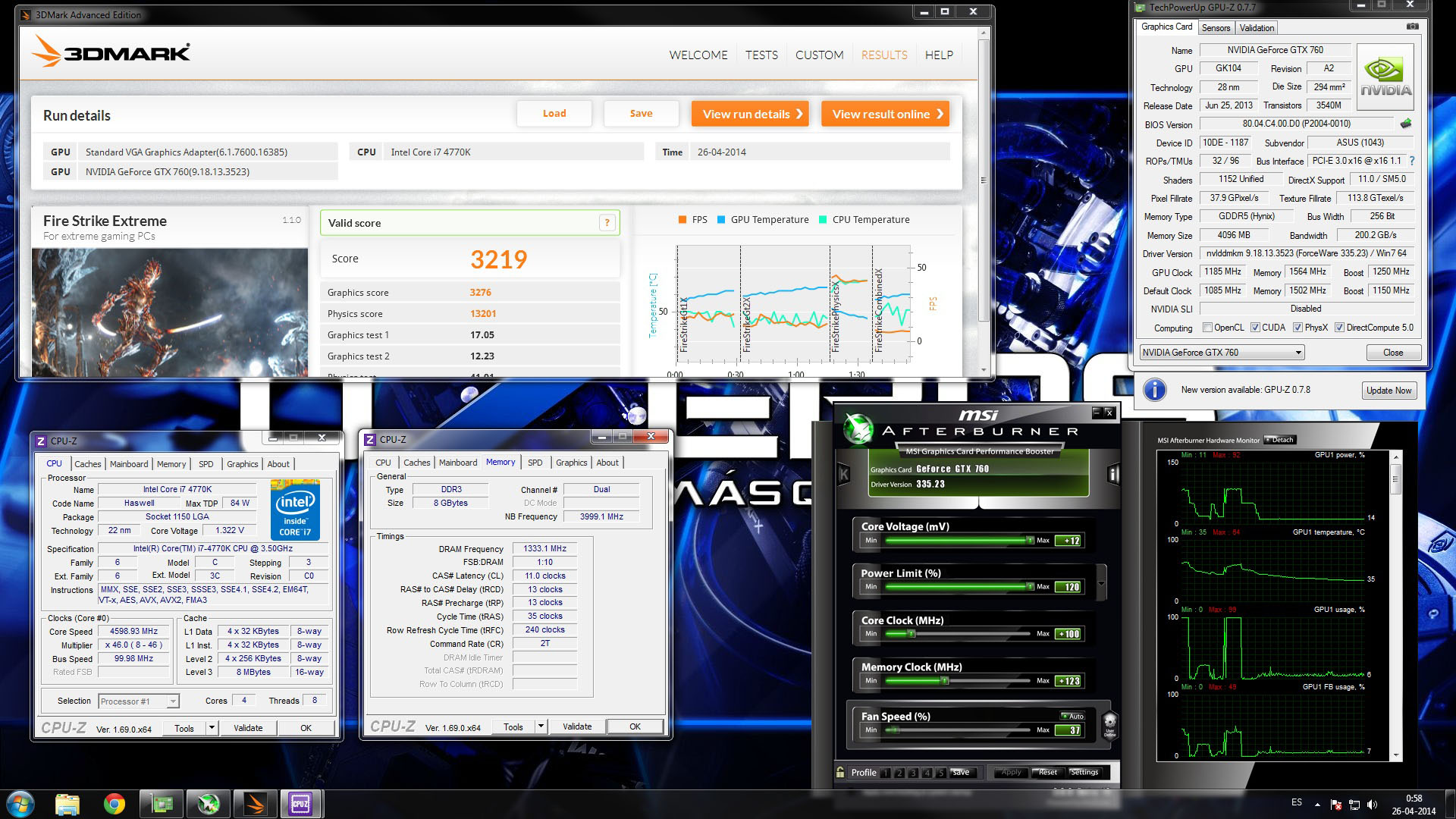Click the Valid score help question icon
Viewport: 1456px width, 819px height.
(x=607, y=222)
